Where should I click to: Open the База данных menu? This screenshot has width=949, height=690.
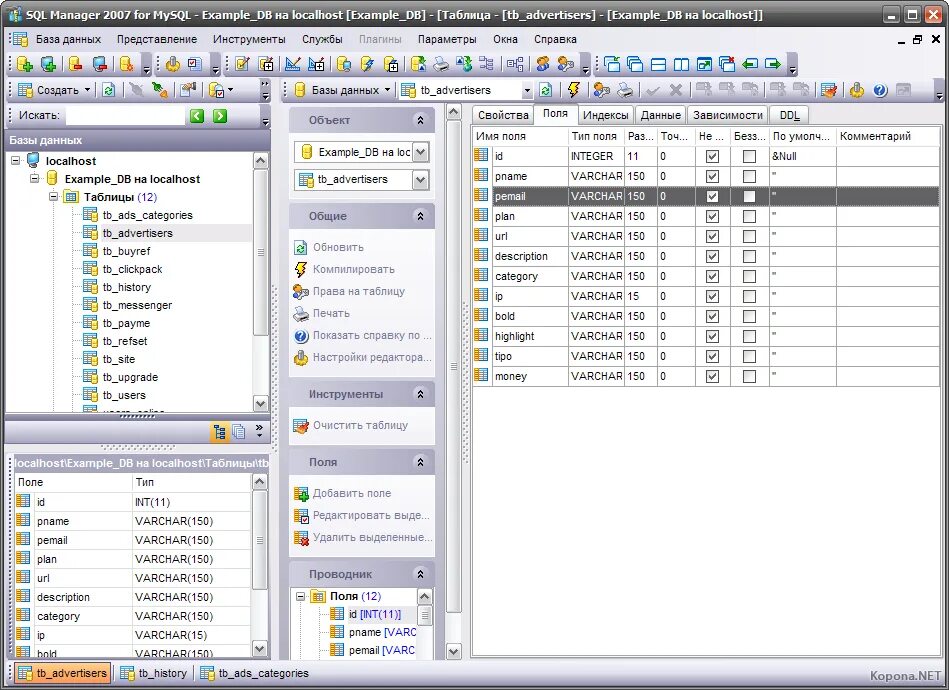pyautogui.click(x=68, y=39)
